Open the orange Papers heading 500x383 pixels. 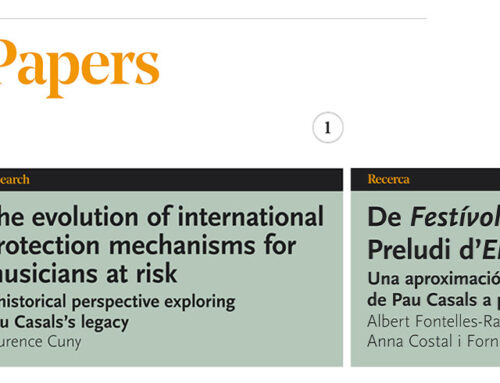[x=79, y=68]
